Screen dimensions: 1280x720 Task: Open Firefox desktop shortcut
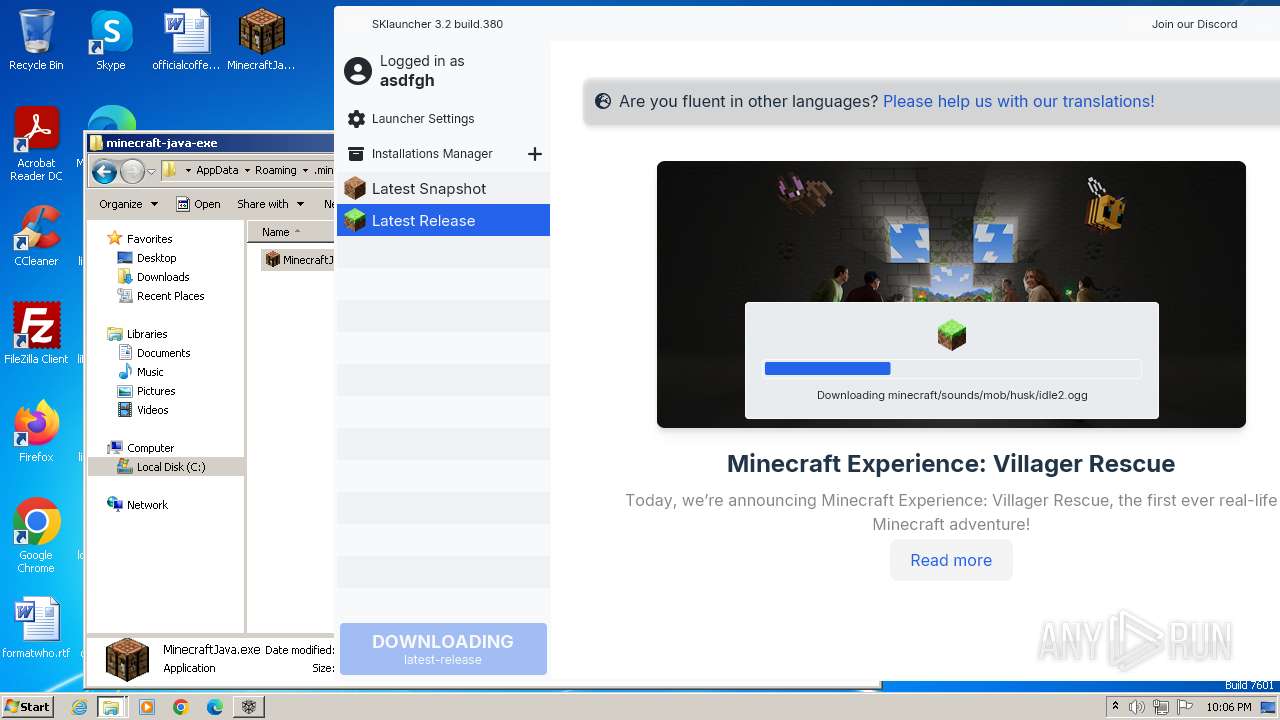36,431
